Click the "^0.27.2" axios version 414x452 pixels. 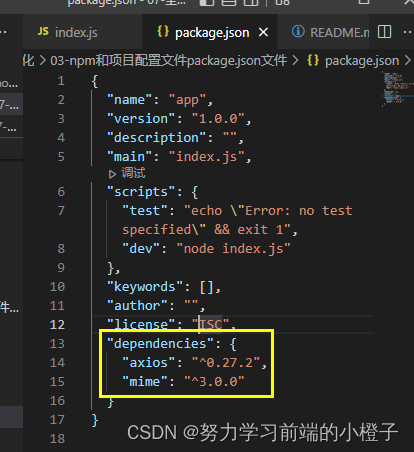226,363
